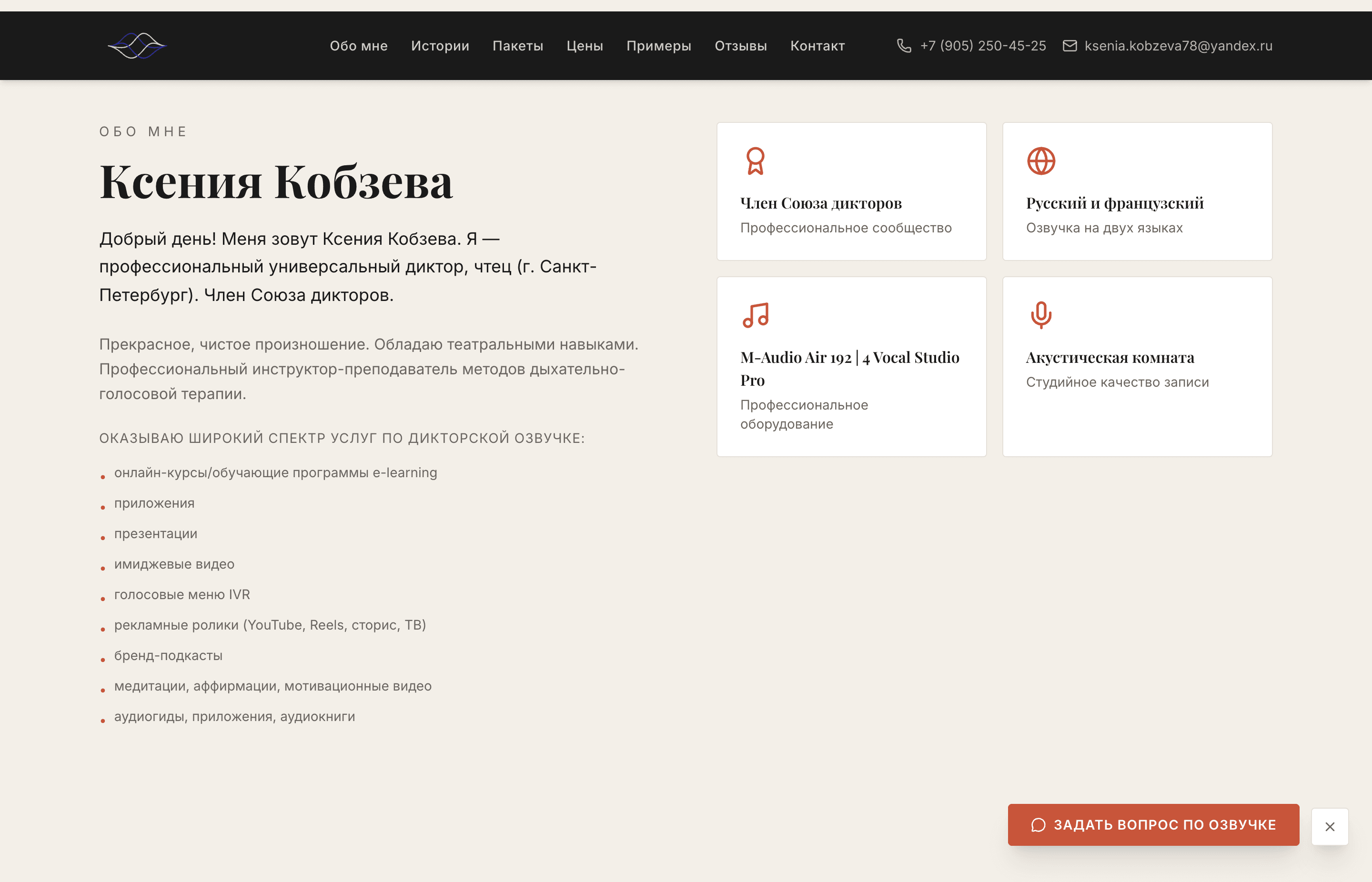
Task: Click the chat bubble icon on the question button
Action: click(x=1038, y=825)
